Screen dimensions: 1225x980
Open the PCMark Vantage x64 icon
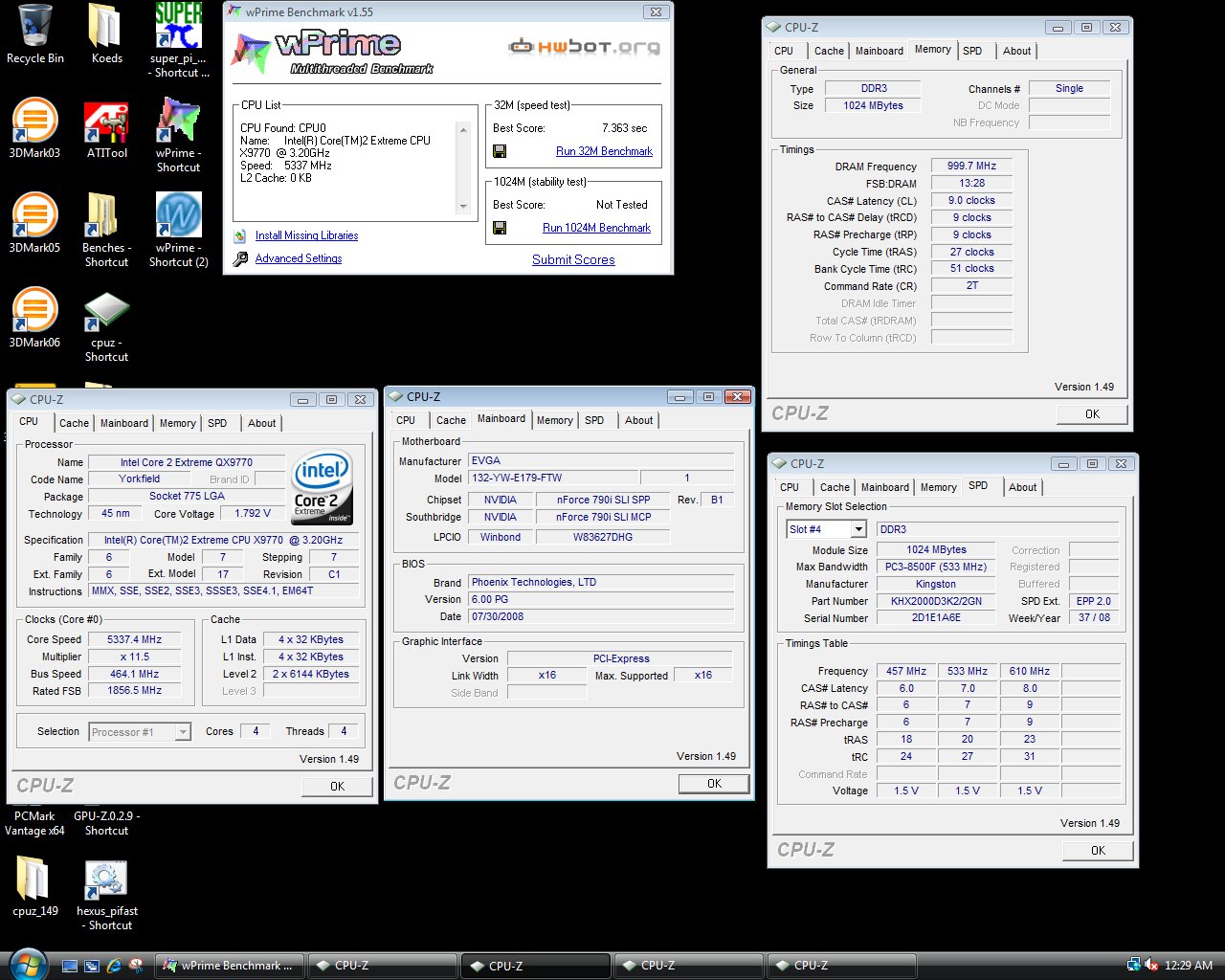click(x=34, y=823)
